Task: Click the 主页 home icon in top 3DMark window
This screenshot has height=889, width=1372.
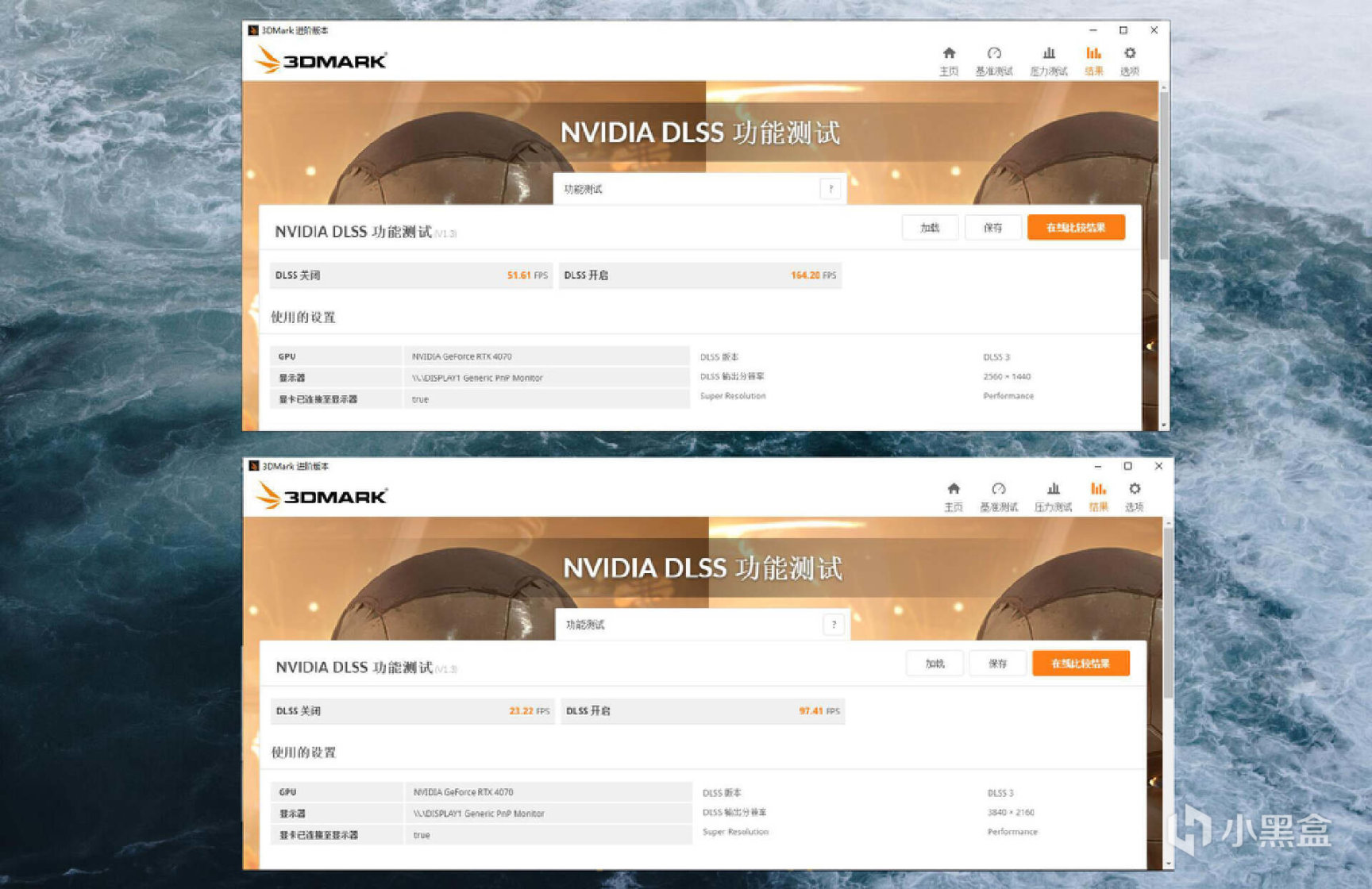Action: 950,60
